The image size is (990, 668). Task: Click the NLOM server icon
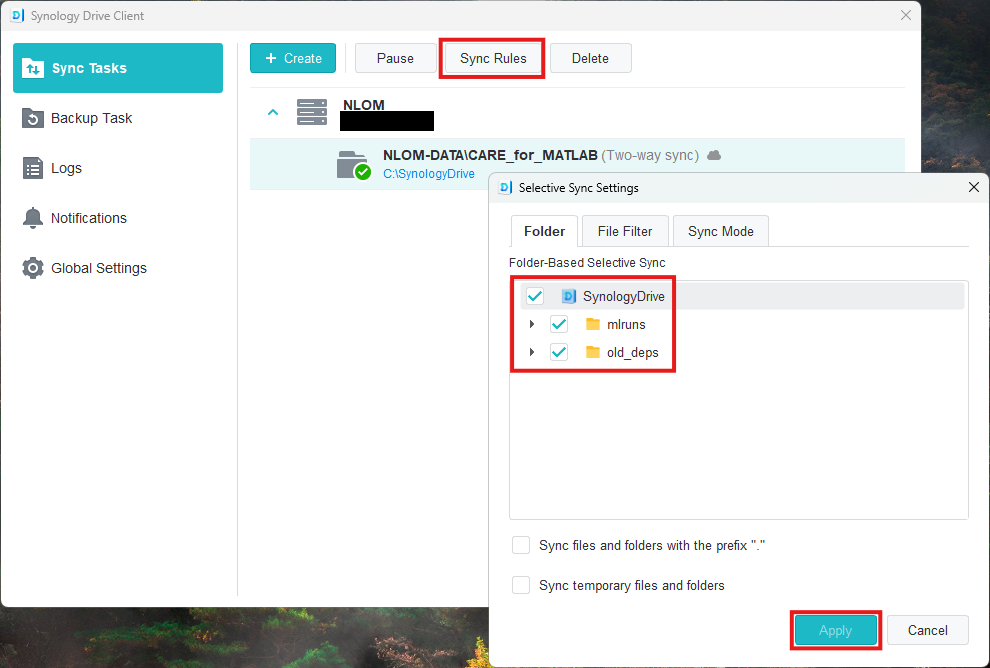pos(312,112)
